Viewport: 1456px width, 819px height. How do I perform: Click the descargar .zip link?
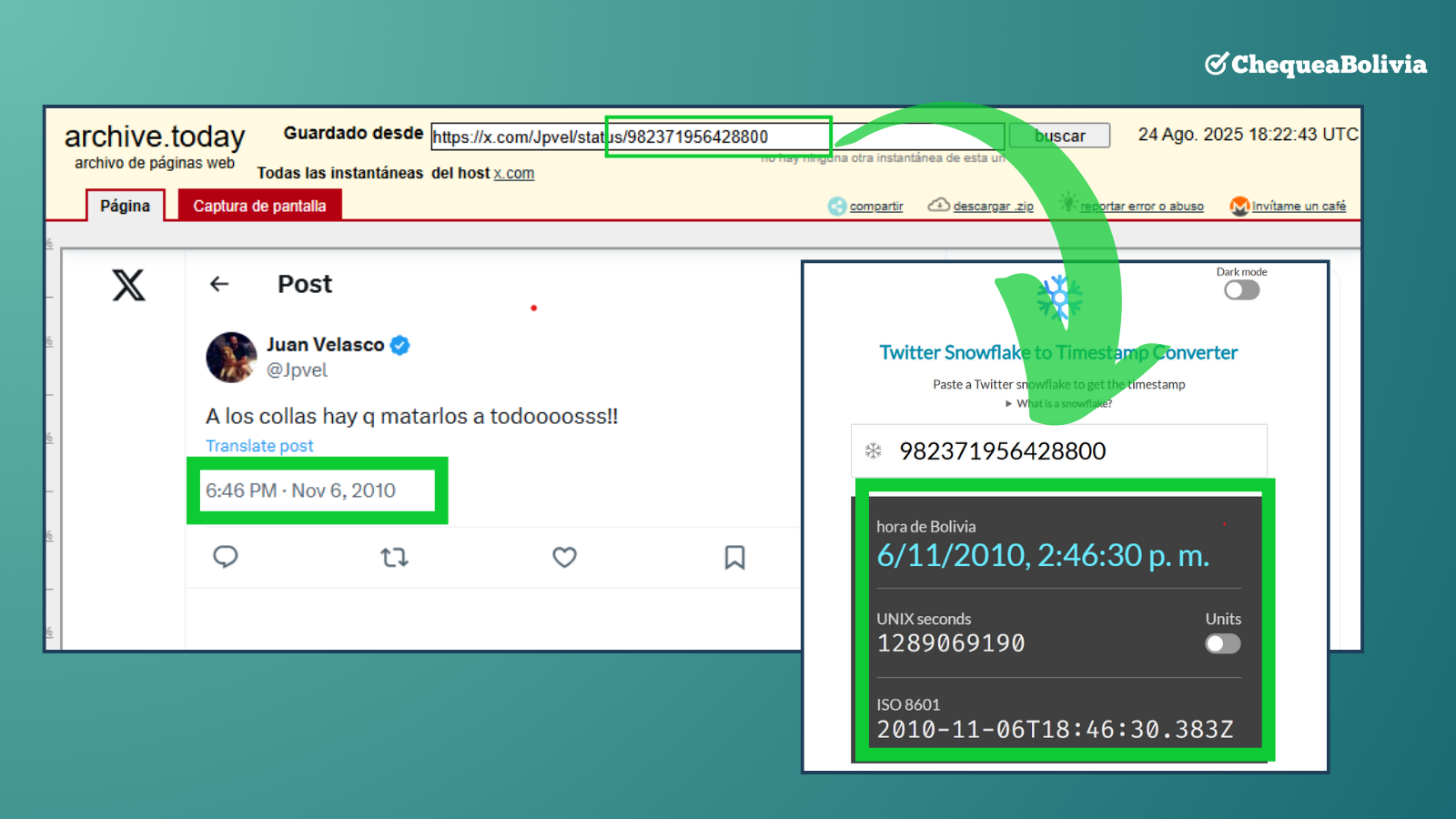coord(992,207)
